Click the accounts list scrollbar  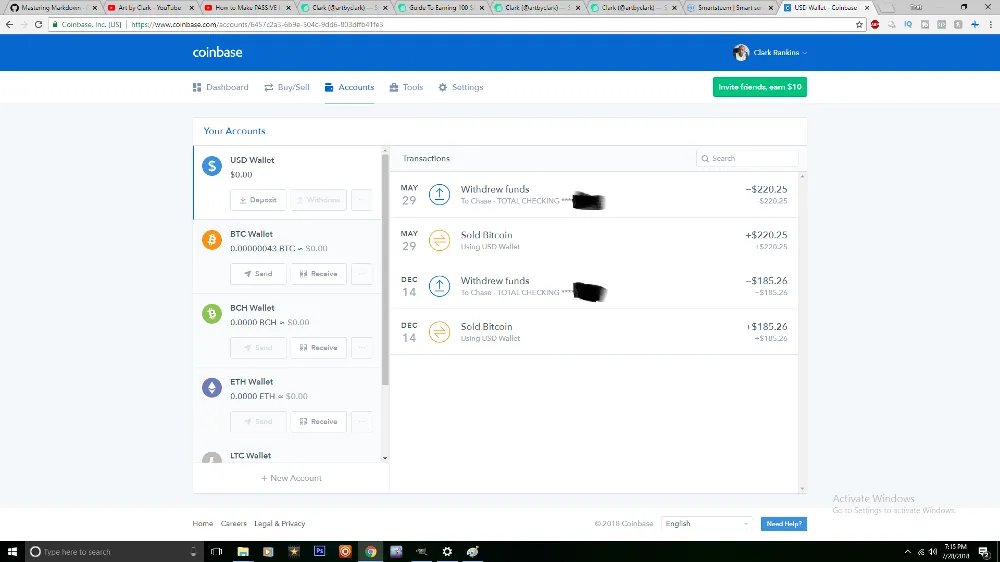click(x=385, y=270)
